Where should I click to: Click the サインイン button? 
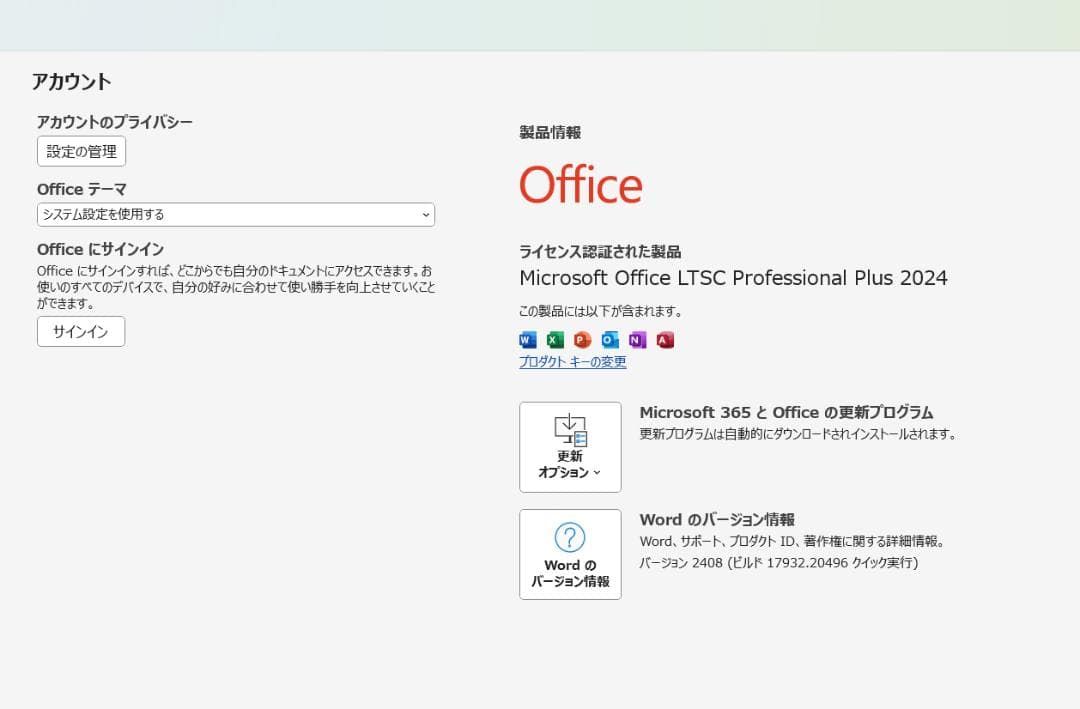click(81, 331)
